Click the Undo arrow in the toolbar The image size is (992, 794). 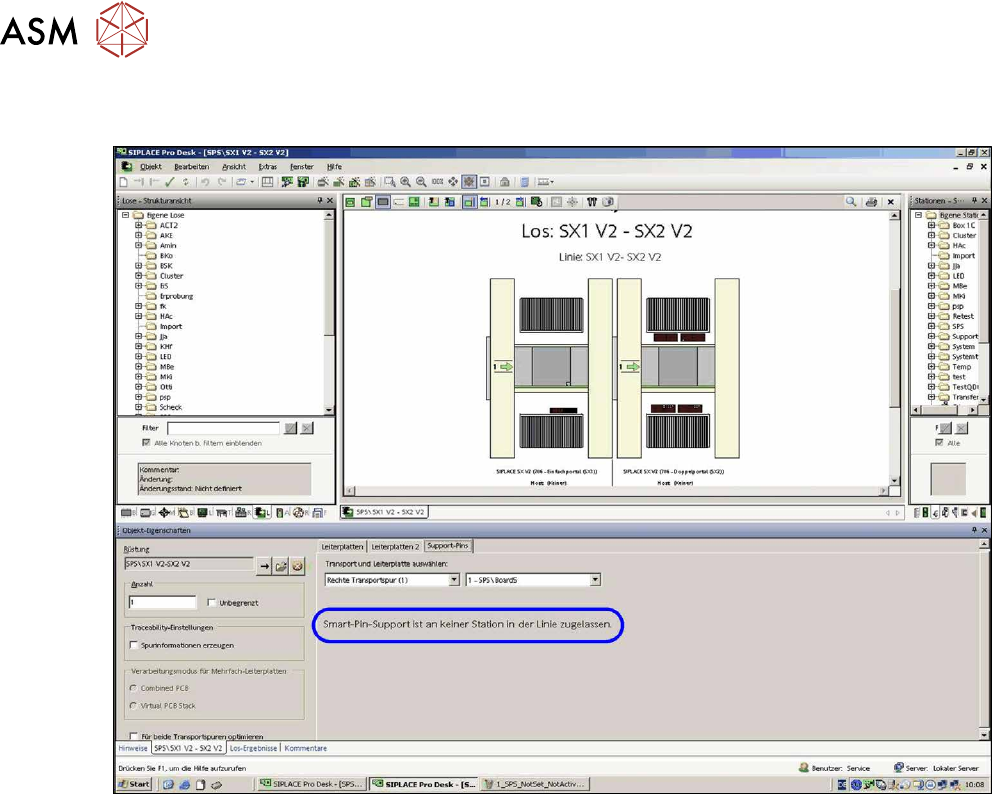click(205, 182)
